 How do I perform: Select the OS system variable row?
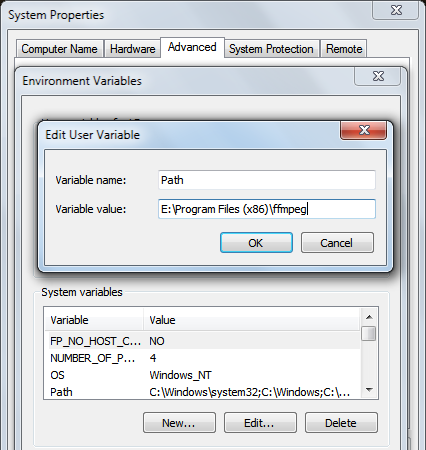tap(204, 375)
